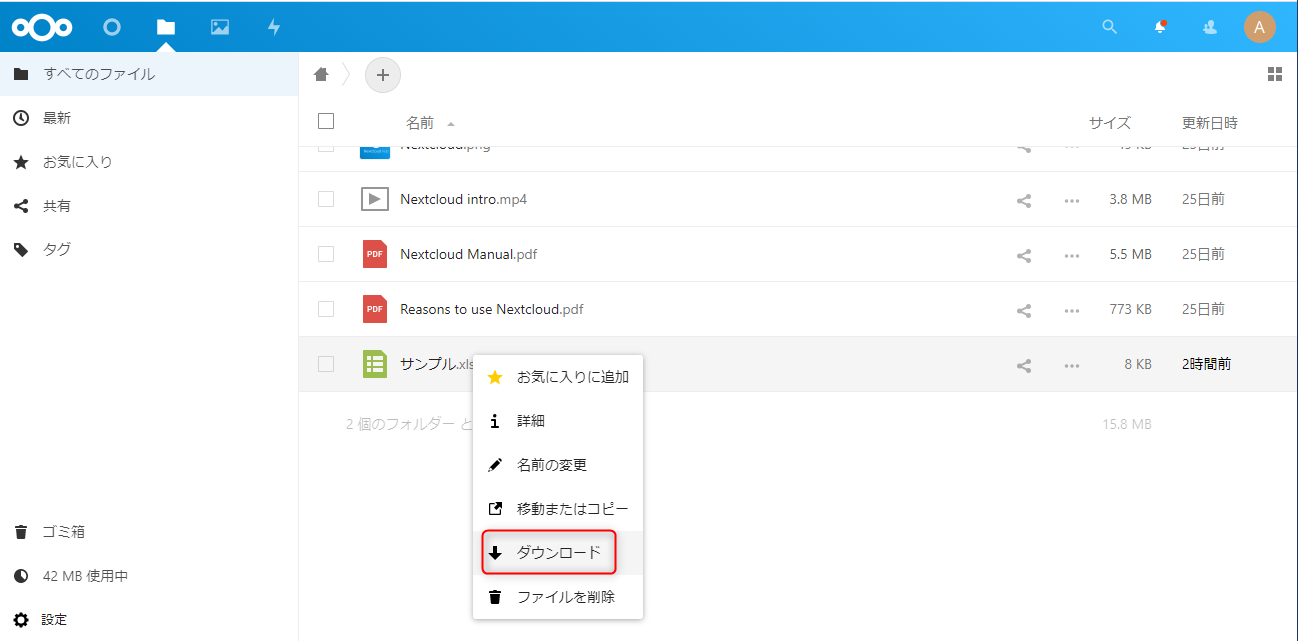Toggle the three-dot menu for サンプル.xlsx
1298x641 pixels.
[x=1072, y=365]
